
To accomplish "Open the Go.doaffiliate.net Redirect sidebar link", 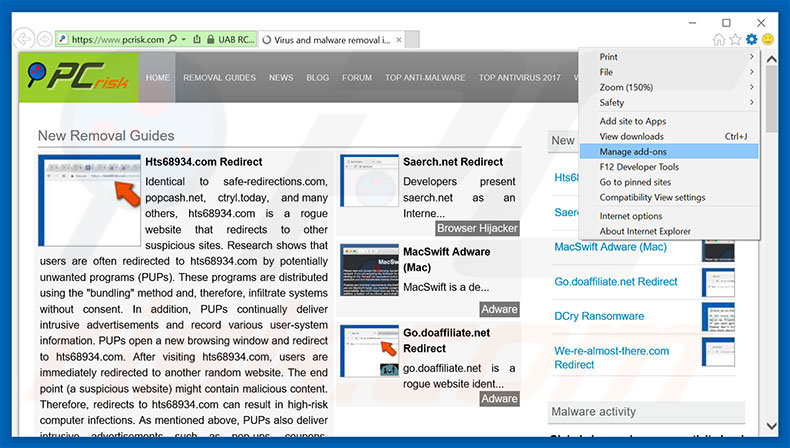I will pyautogui.click(x=616, y=282).
